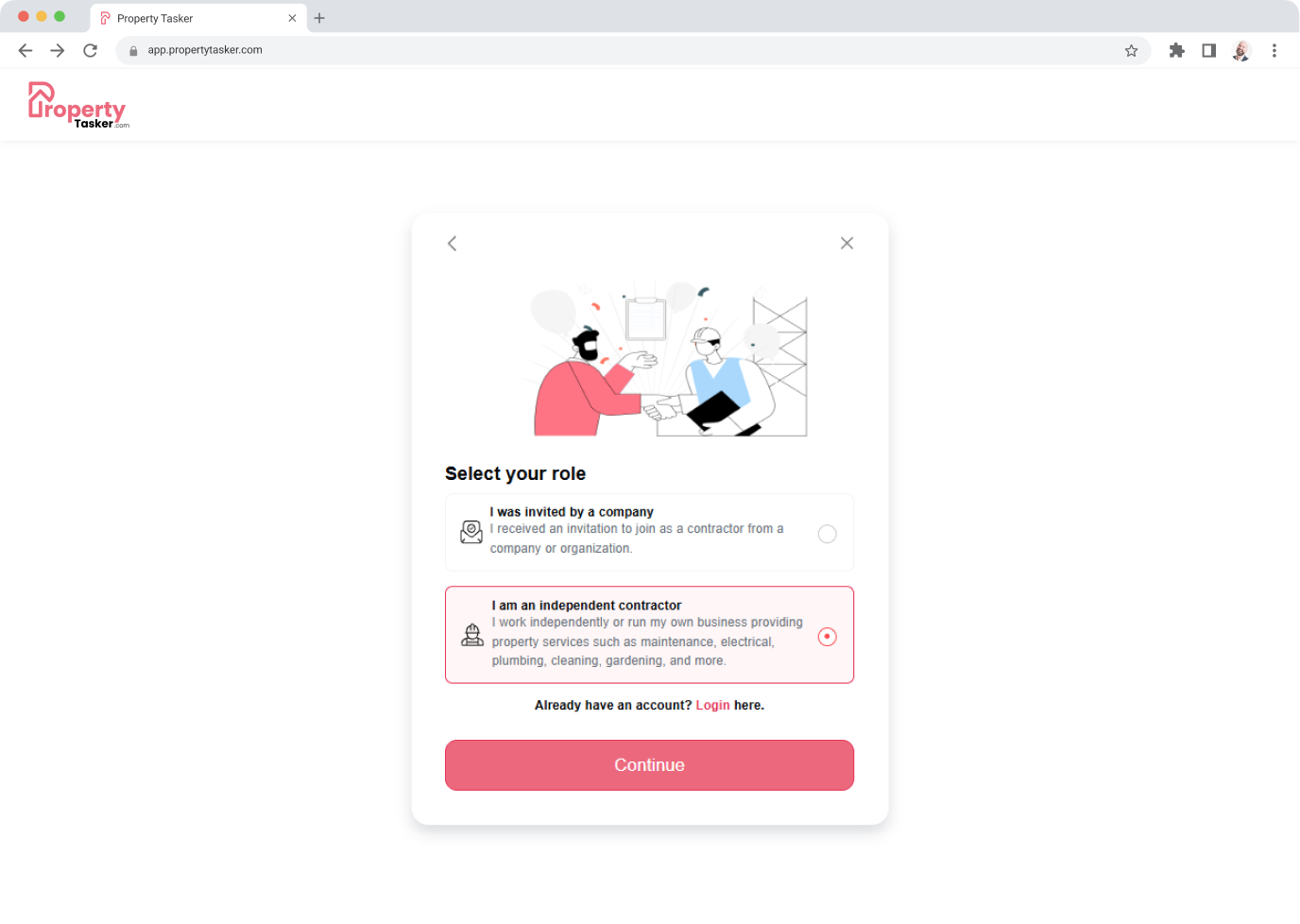Choose the 'I am an independent contractor' card
Screen dimensions: 1300x924
pos(649,635)
